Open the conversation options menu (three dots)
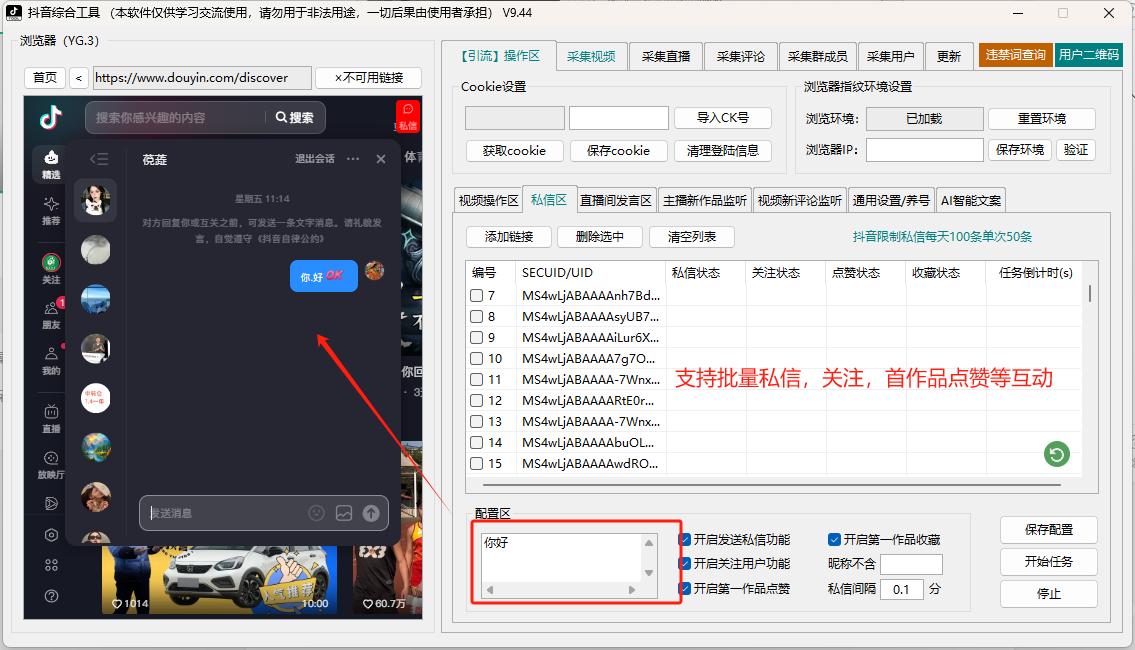 [x=355, y=158]
